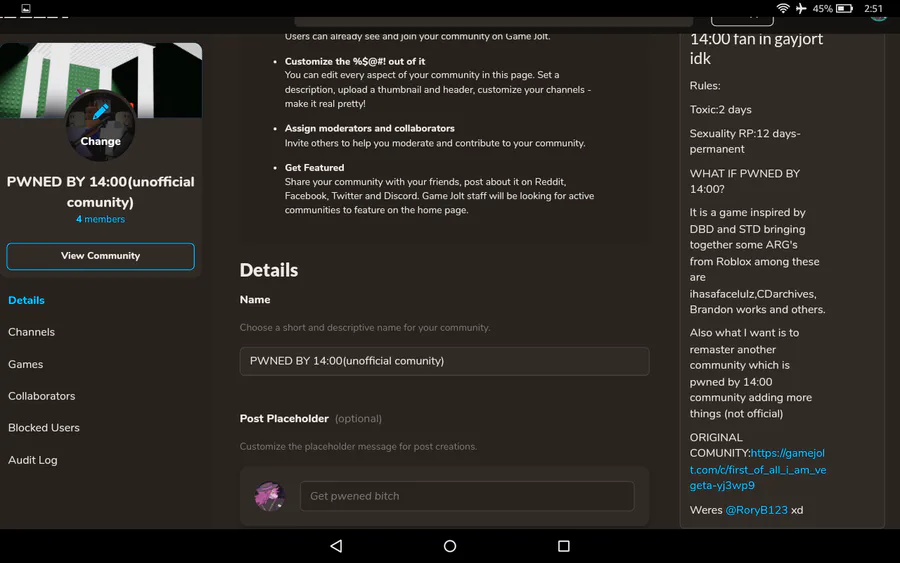The width and height of the screenshot is (900, 563).
Task: Click the View Community button
Action: tap(100, 256)
